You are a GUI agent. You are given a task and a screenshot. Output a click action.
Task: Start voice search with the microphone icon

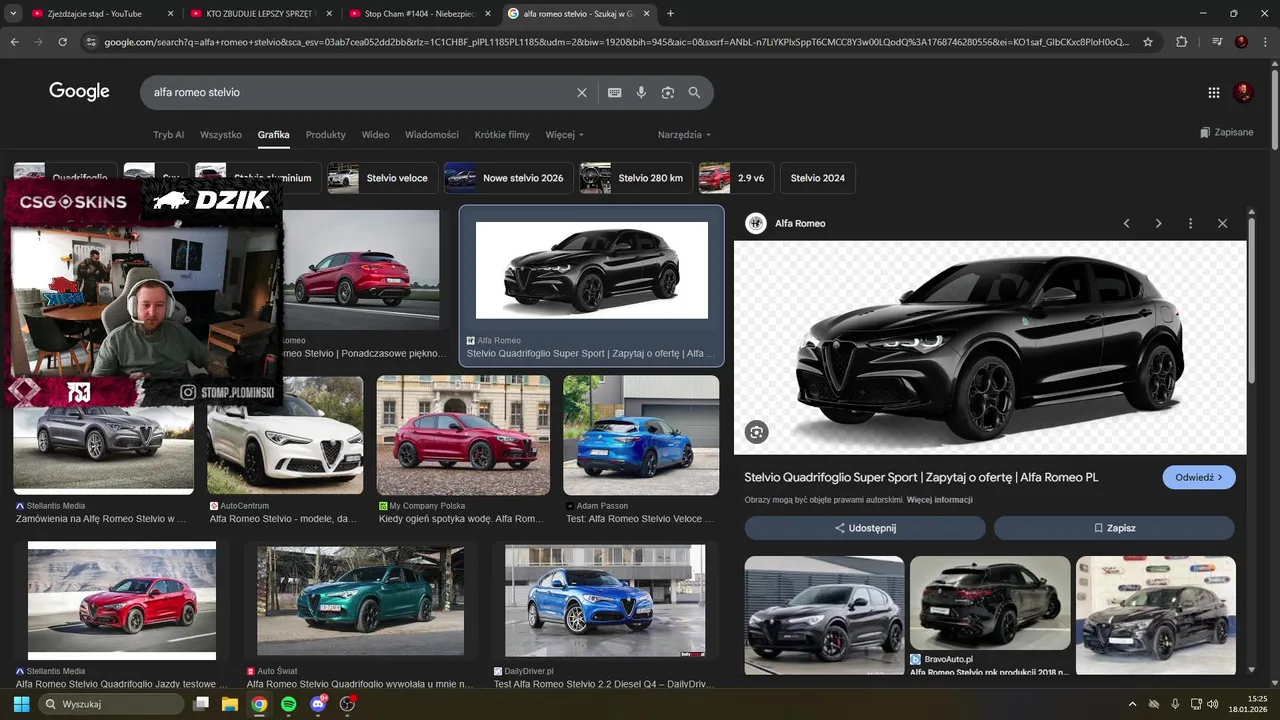(x=641, y=92)
